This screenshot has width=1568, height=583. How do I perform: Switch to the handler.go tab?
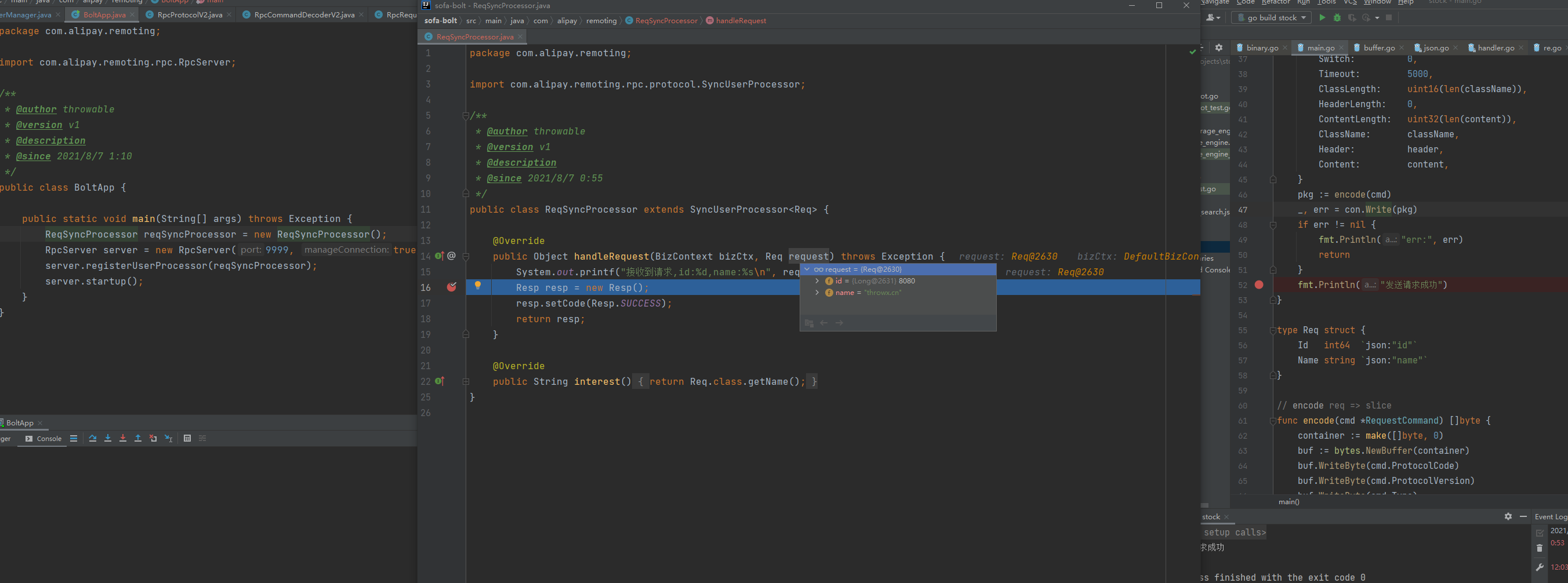tap(1496, 48)
